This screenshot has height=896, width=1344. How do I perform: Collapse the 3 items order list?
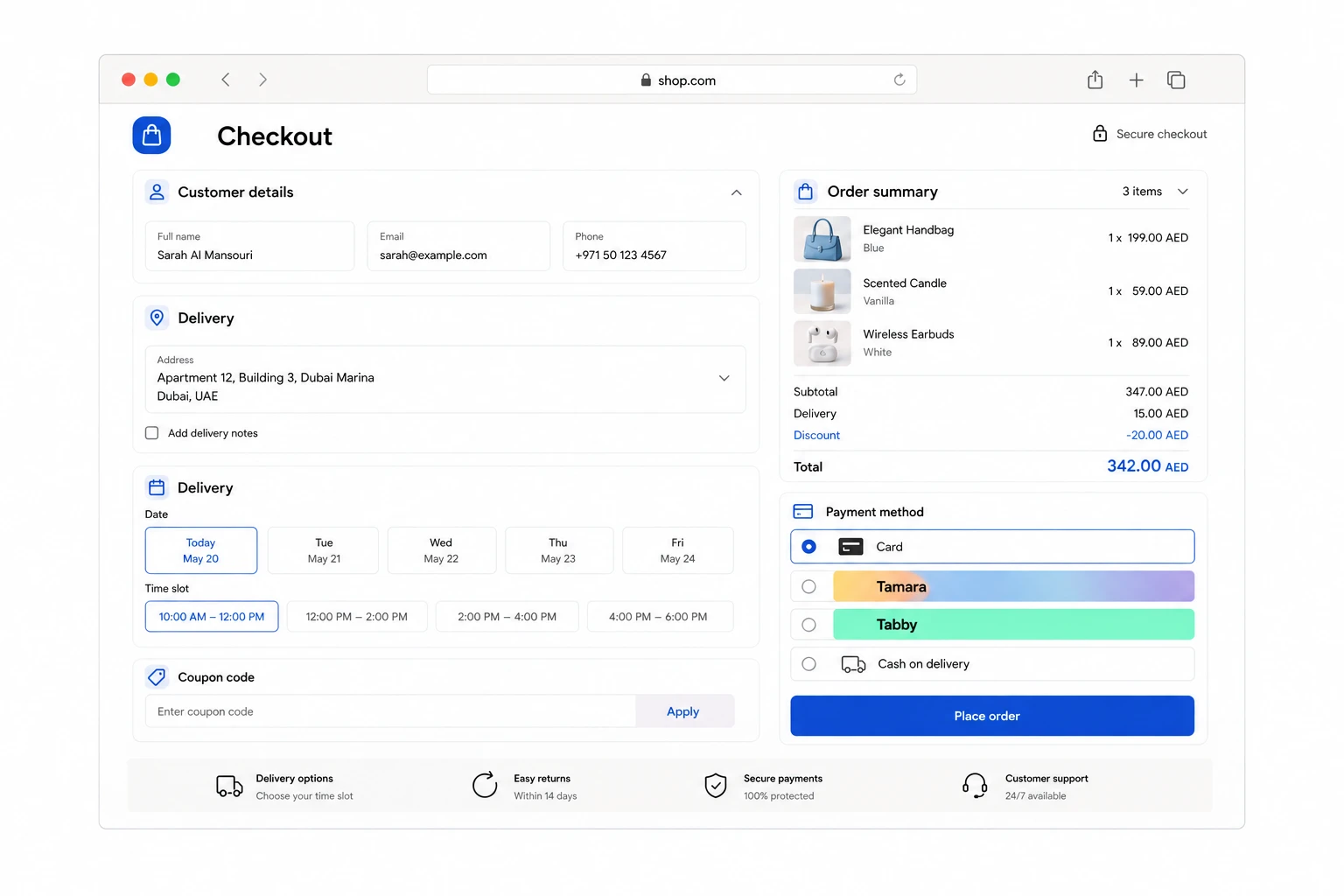(1183, 192)
